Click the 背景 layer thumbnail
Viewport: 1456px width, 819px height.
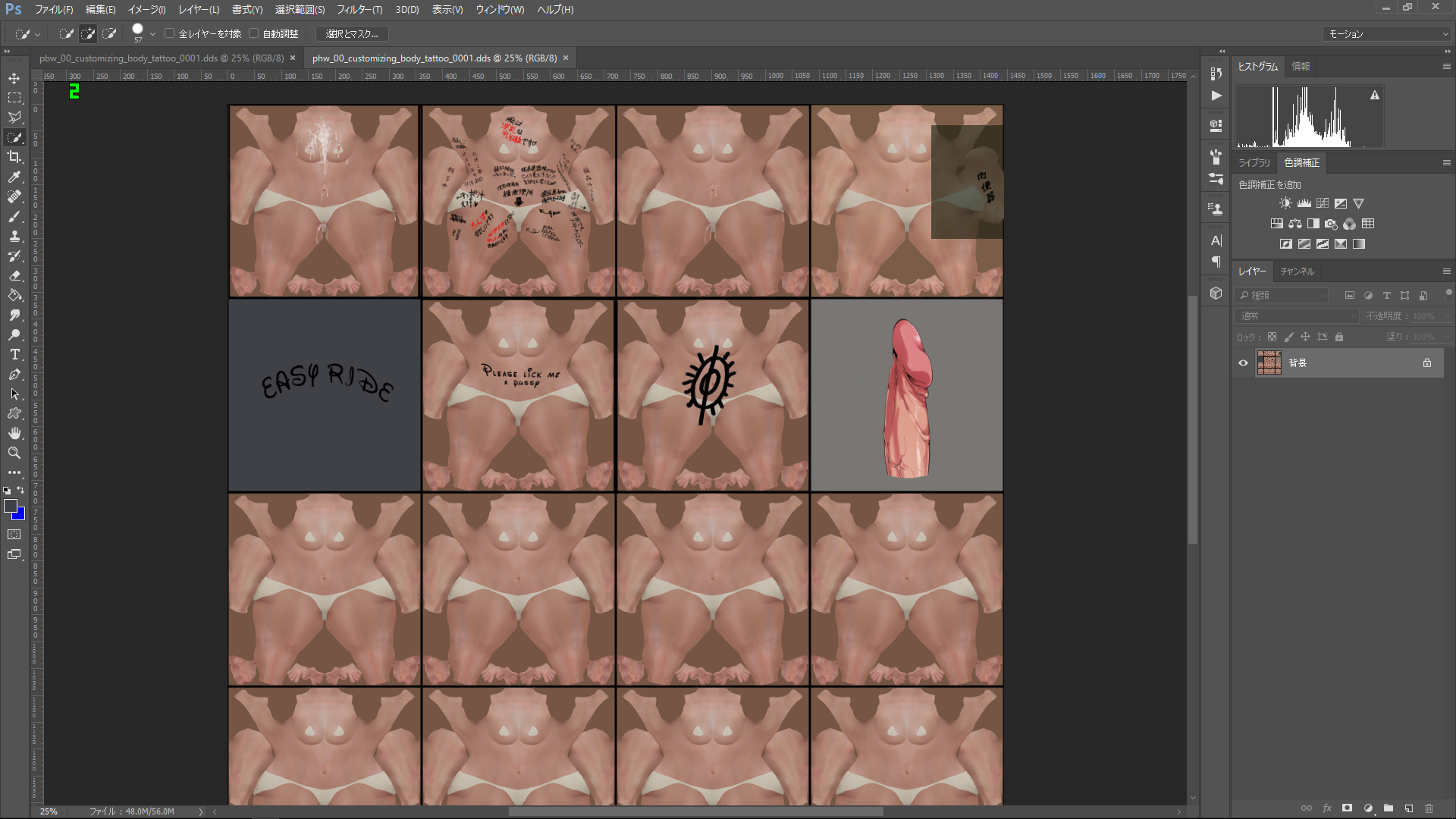[x=1269, y=362]
